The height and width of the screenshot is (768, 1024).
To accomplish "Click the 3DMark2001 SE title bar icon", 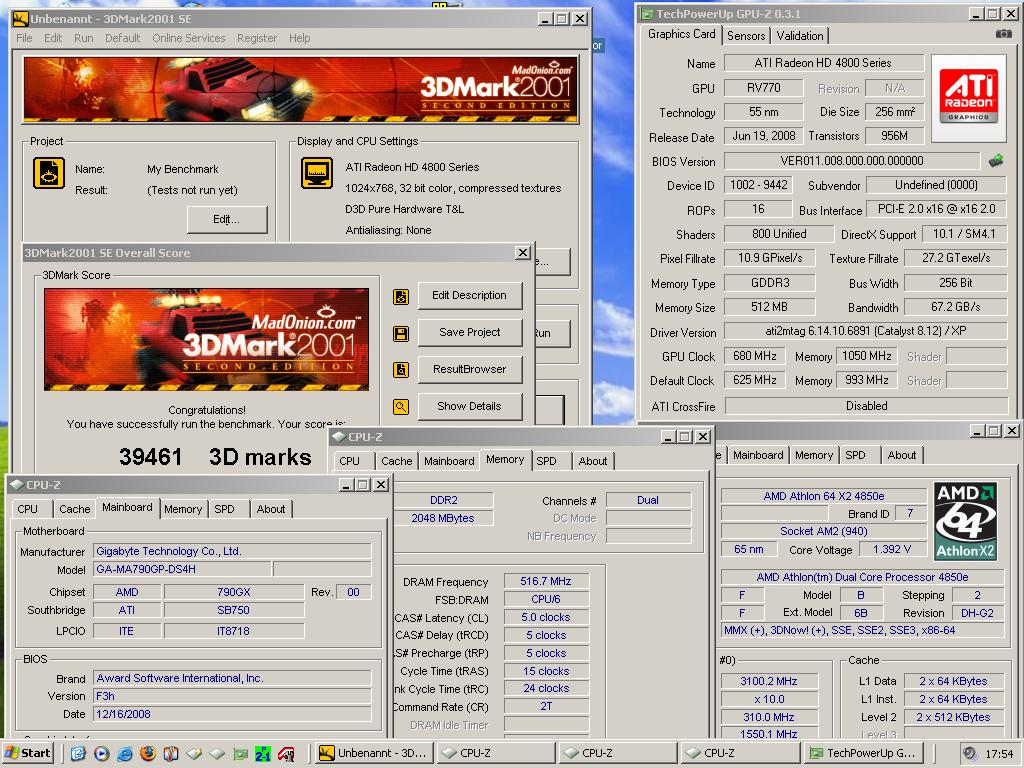I will (x=20, y=18).
